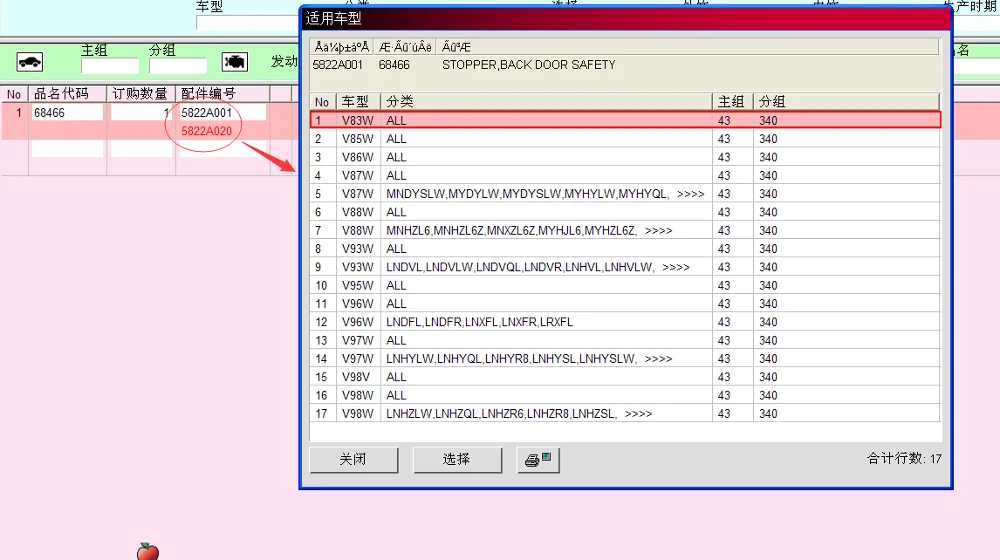The width and height of the screenshot is (1000, 560).
Task: Select row 13, V97W ALL
Action: click(x=625, y=340)
